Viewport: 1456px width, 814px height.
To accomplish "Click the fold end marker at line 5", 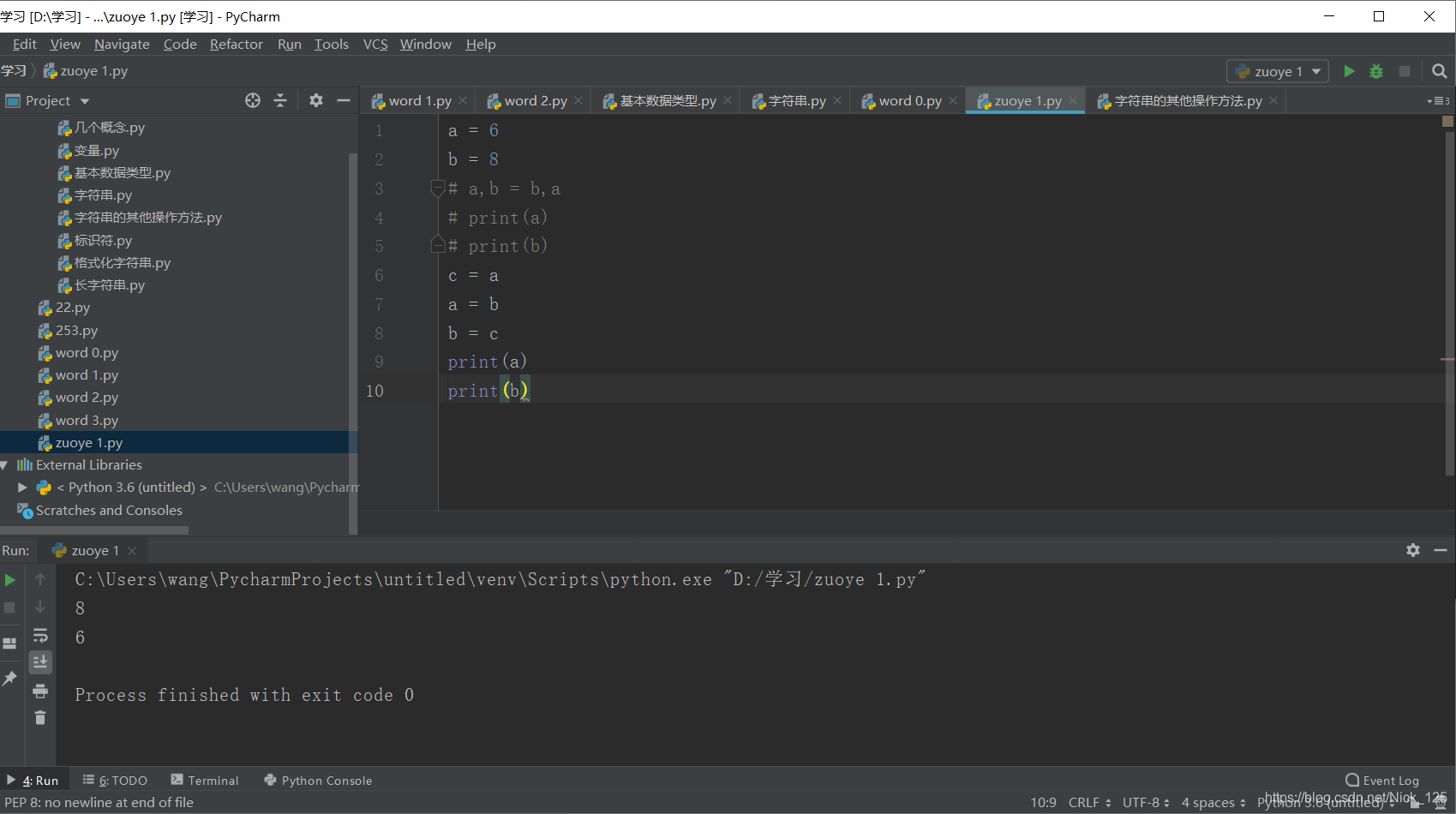I will point(438,246).
